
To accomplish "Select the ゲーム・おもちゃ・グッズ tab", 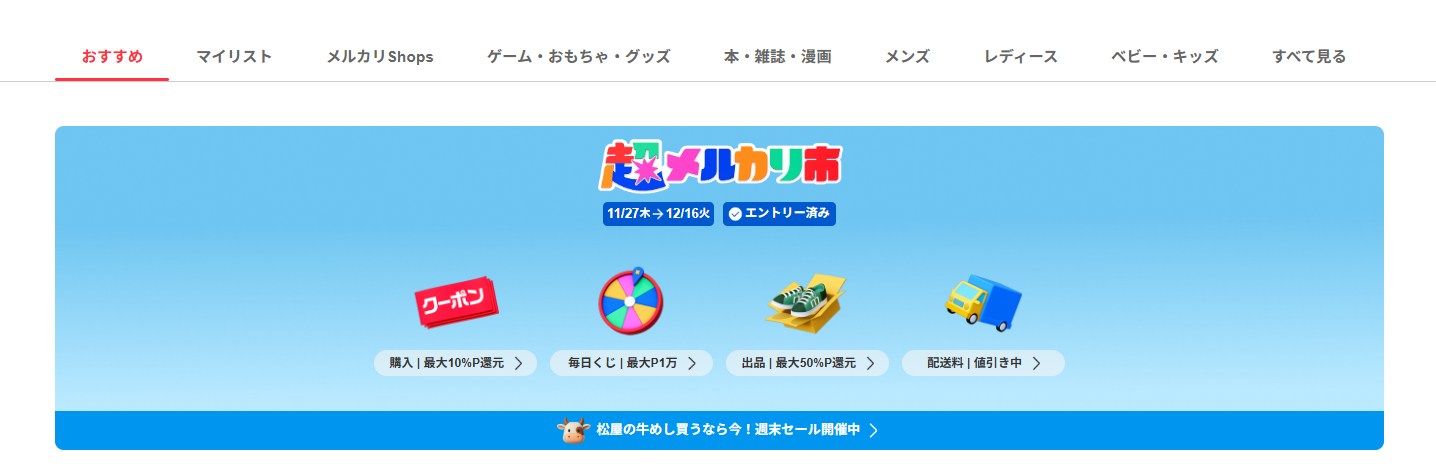I will pyautogui.click(x=579, y=57).
